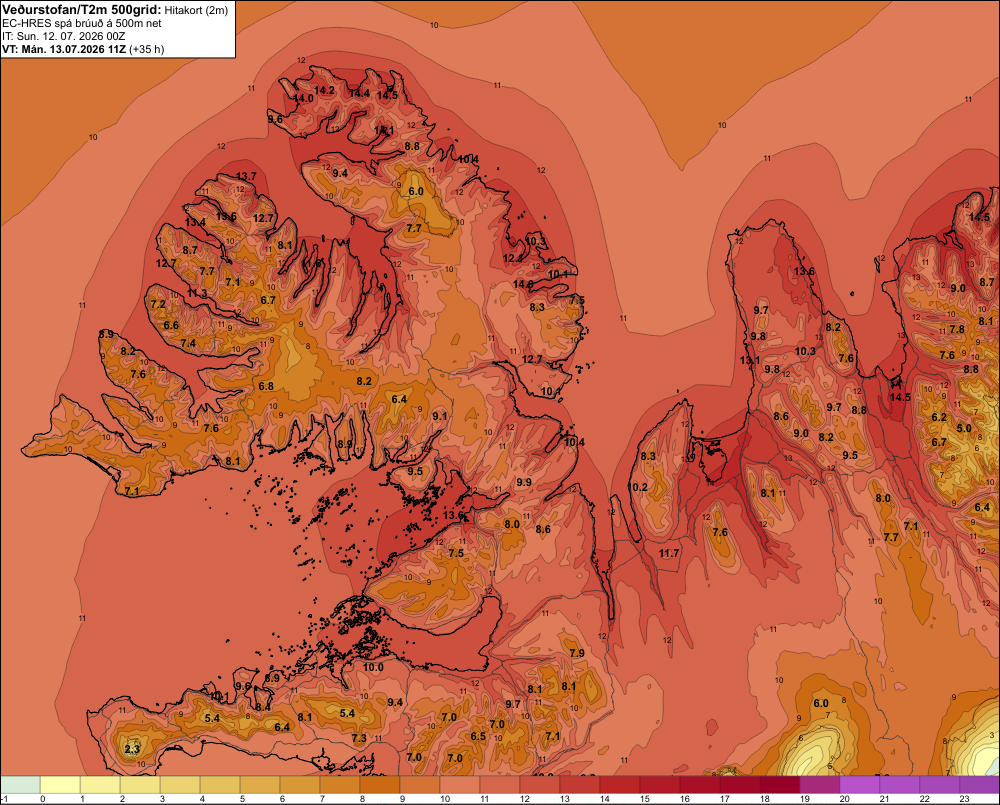Viewport: 1000px width, 805px height.
Task: Select the 6.2 temperature label
Action: tap(939, 417)
